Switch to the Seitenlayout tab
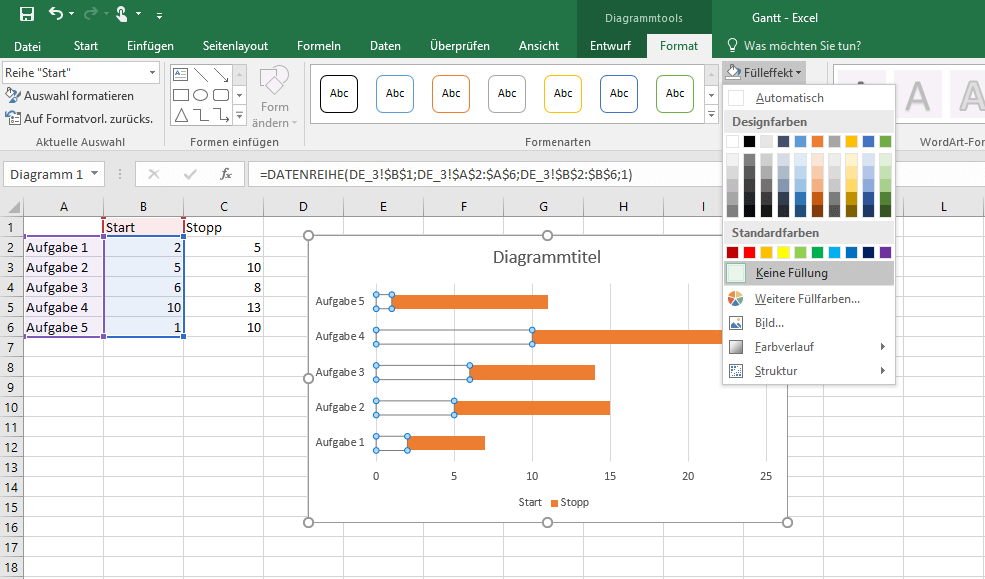 point(235,46)
